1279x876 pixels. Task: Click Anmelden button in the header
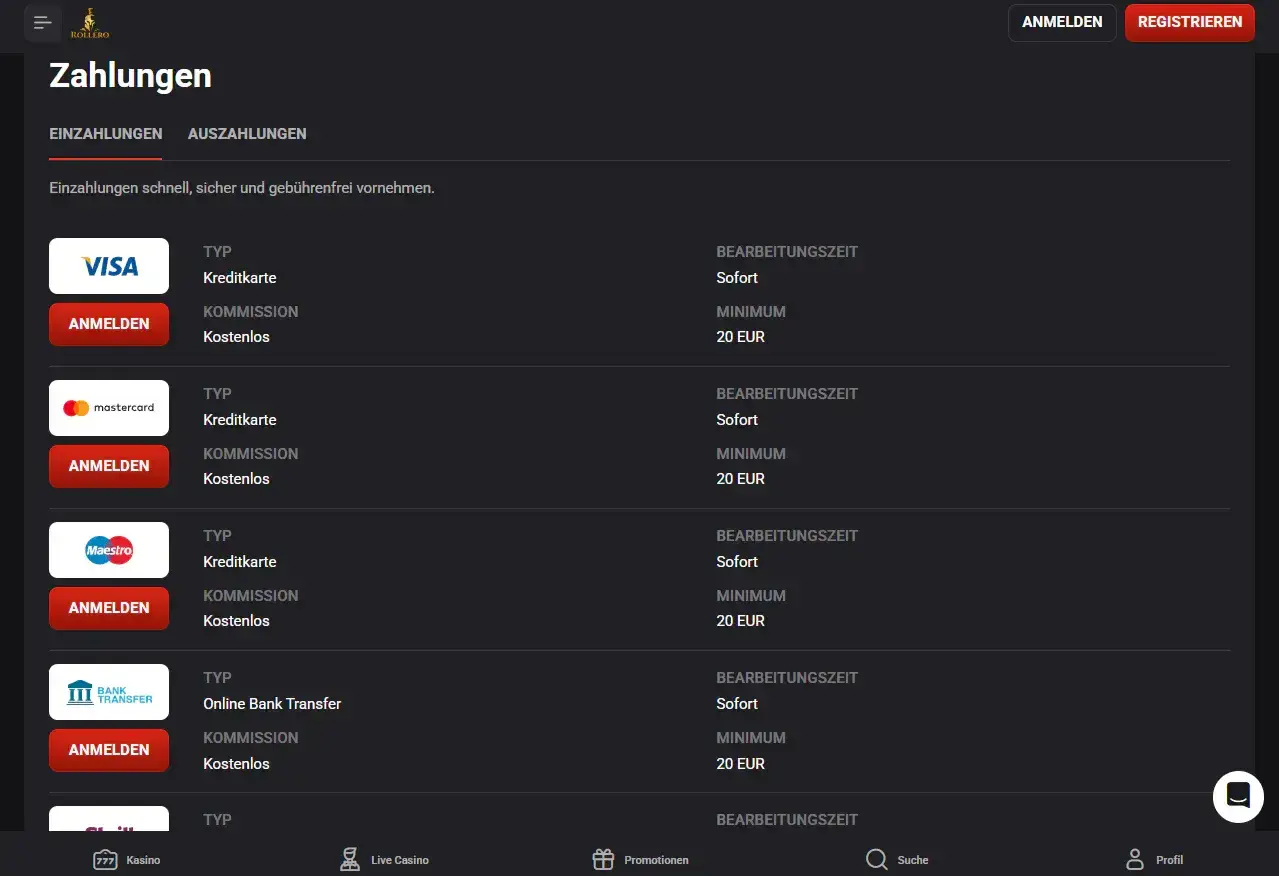click(1062, 22)
